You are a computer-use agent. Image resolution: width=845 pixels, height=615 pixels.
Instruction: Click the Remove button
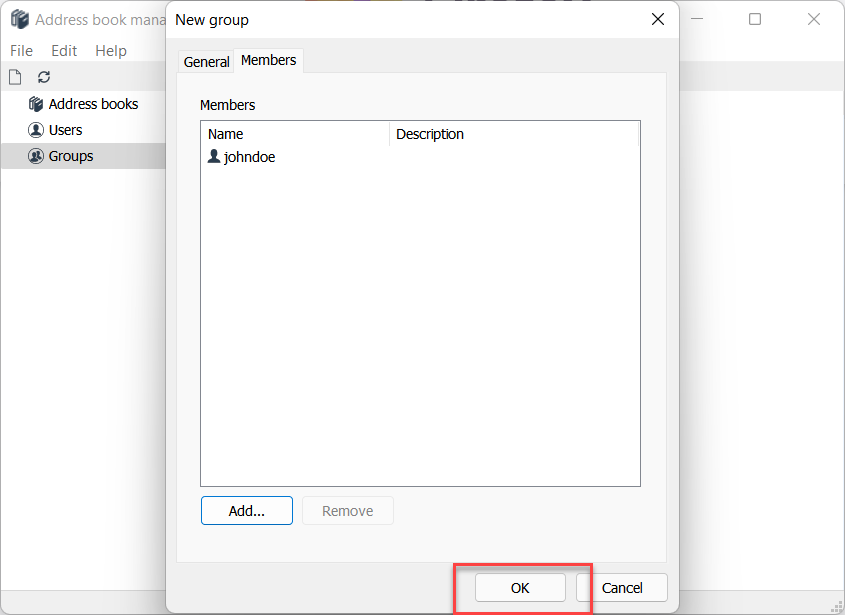[347, 511]
